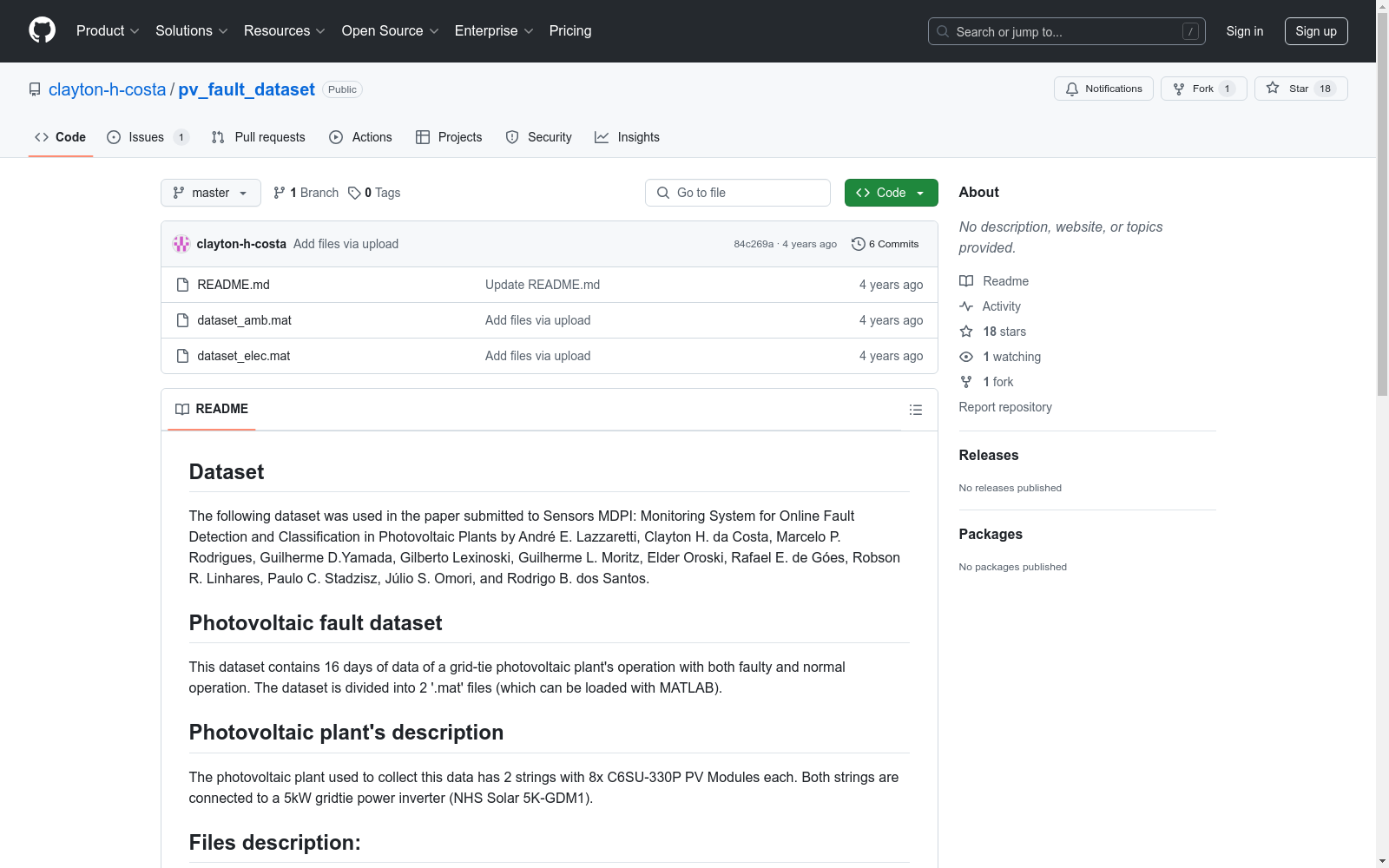This screenshot has height=868, width=1389.
Task: Click the branch icon beside 1 Branch
Action: [x=280, y=193]
